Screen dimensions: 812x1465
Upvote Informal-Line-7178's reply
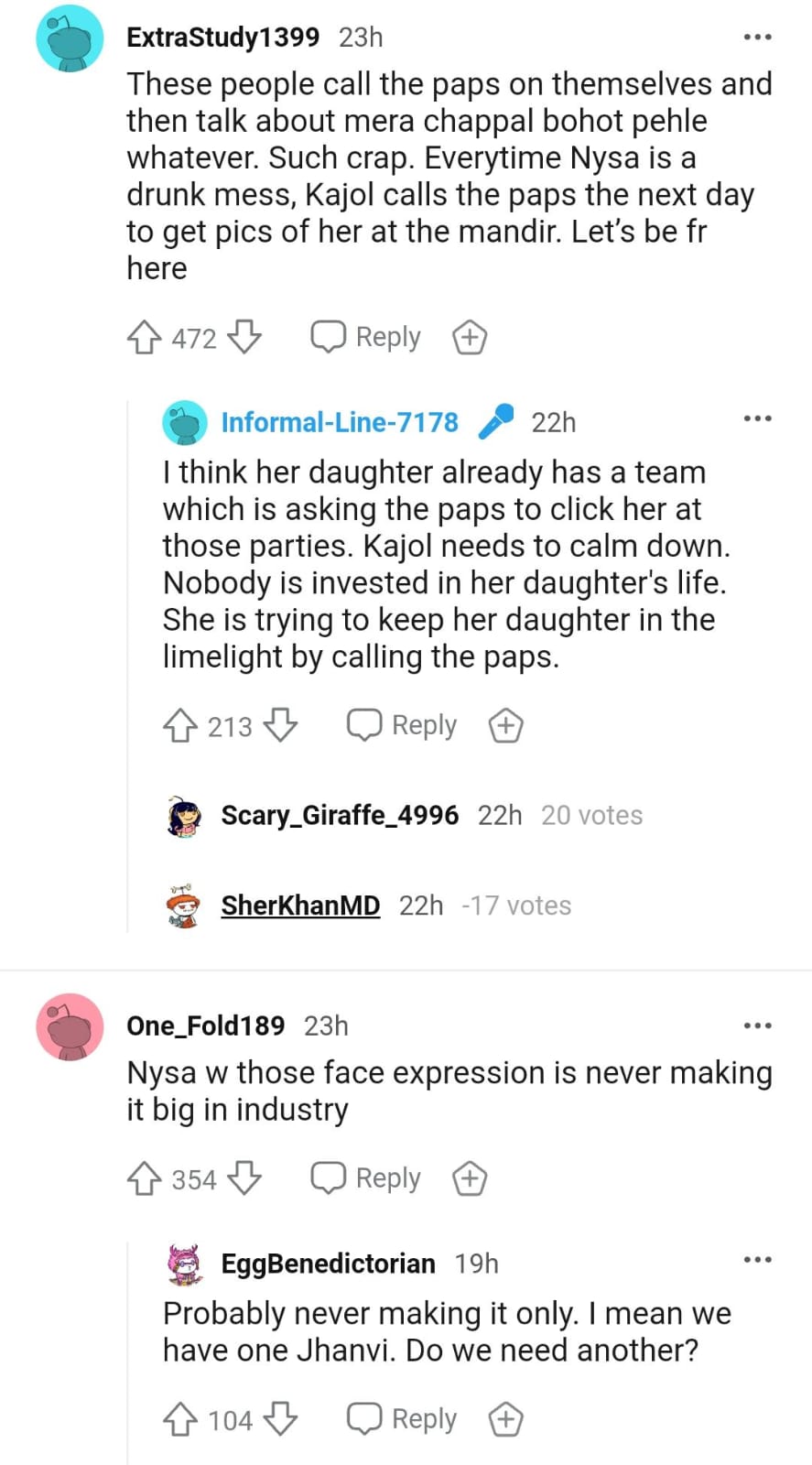pos(179,726)
